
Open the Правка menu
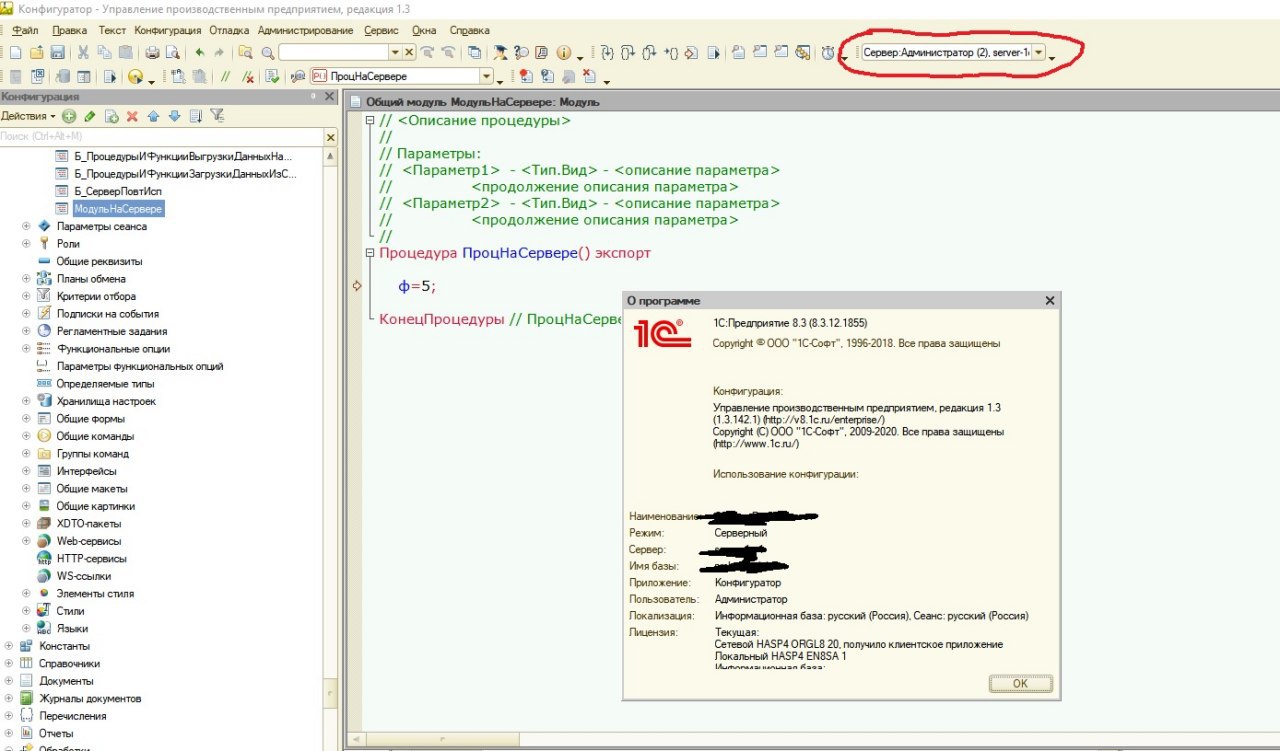coord(69,30)
